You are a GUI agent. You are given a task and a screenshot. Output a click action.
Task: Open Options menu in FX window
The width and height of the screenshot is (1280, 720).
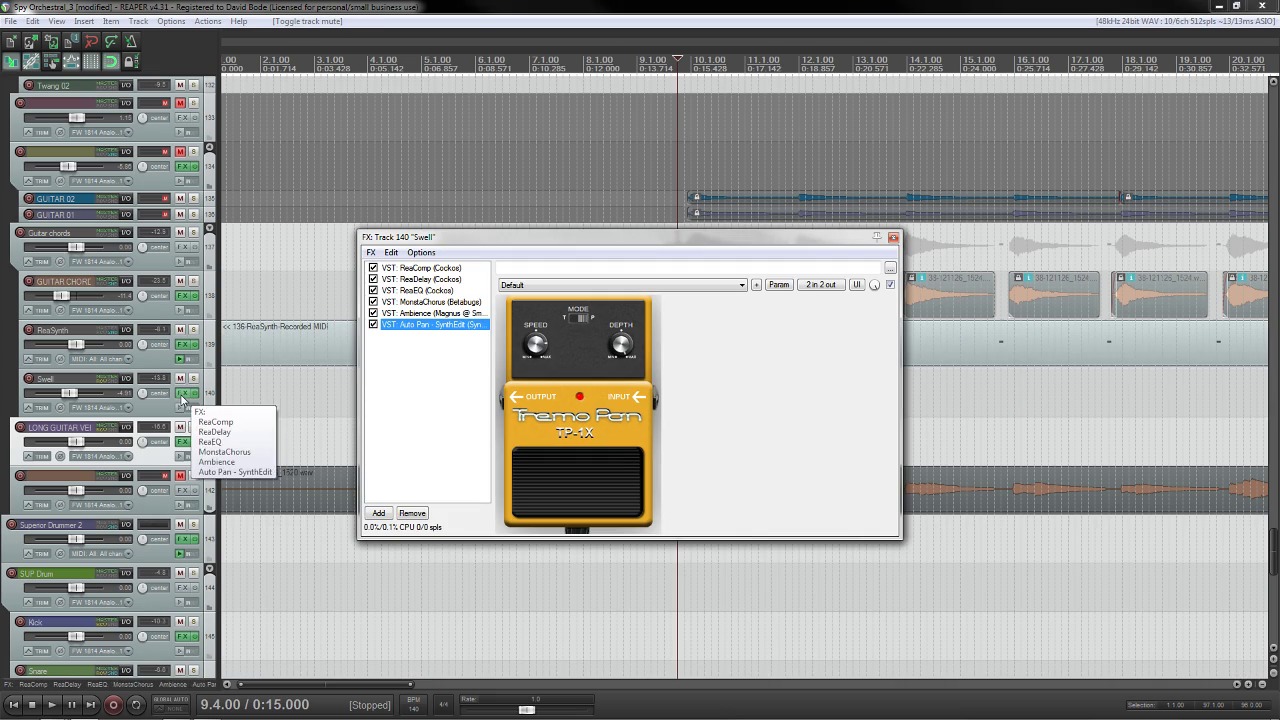tap(421, 253)
